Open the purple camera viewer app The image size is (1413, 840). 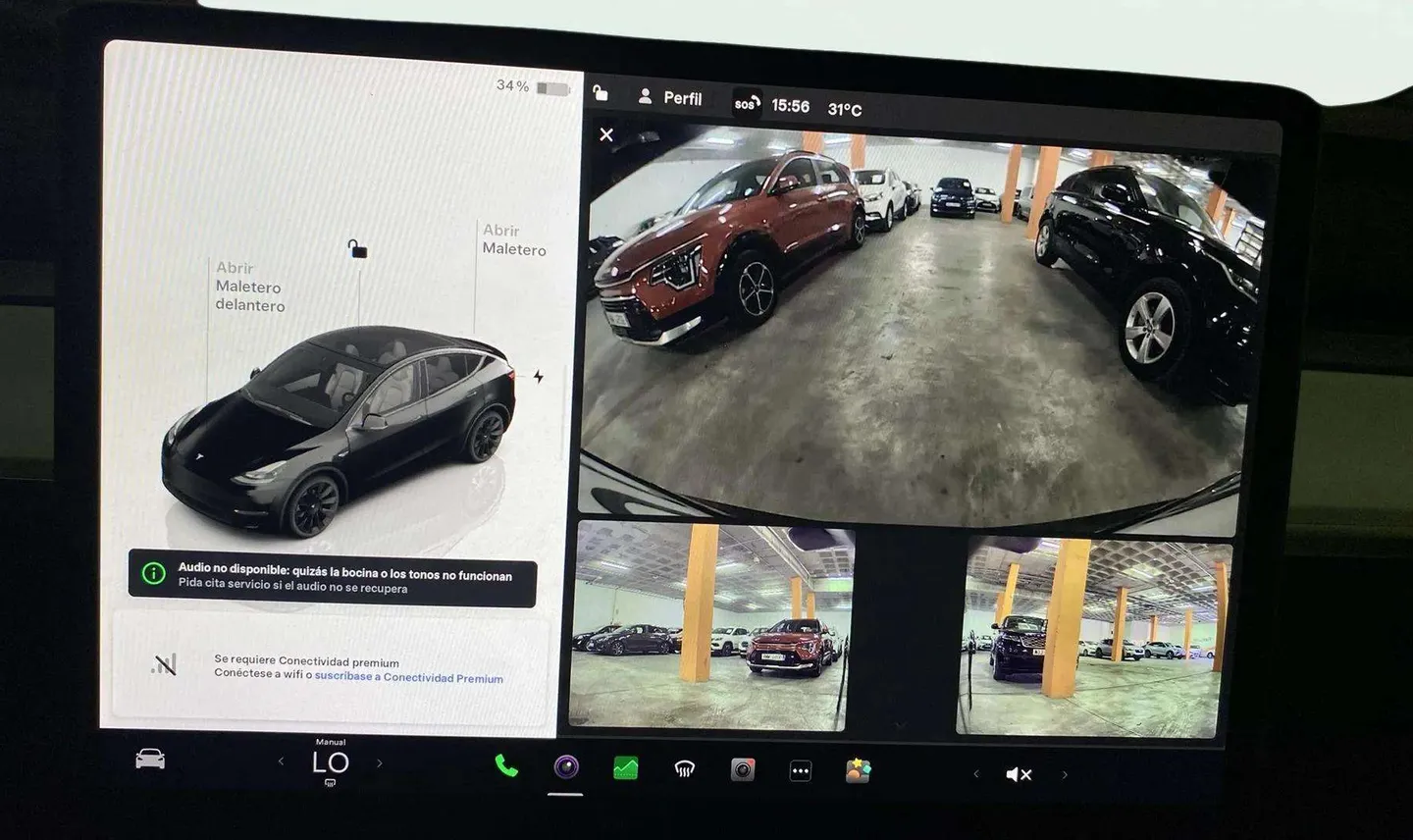(565, 766)
